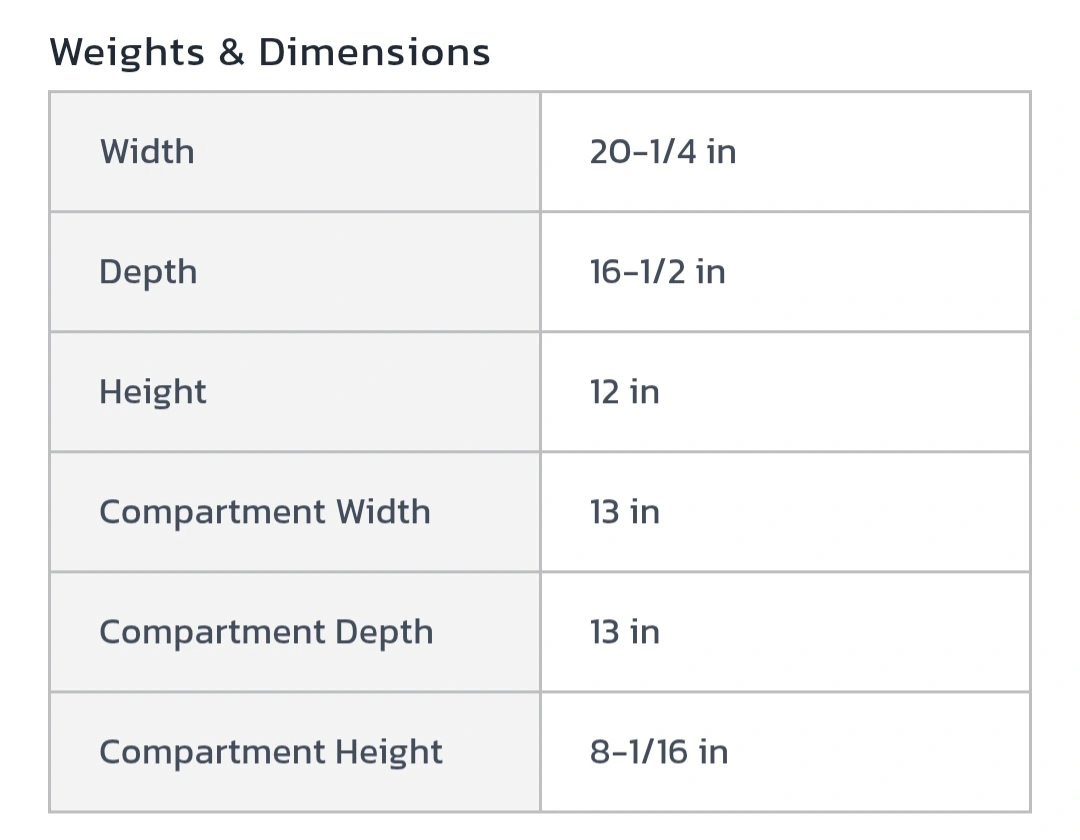This screenshot has width=1080, height=840.
Task: Click the ampersand in the heading
Action: pos(231,52)
